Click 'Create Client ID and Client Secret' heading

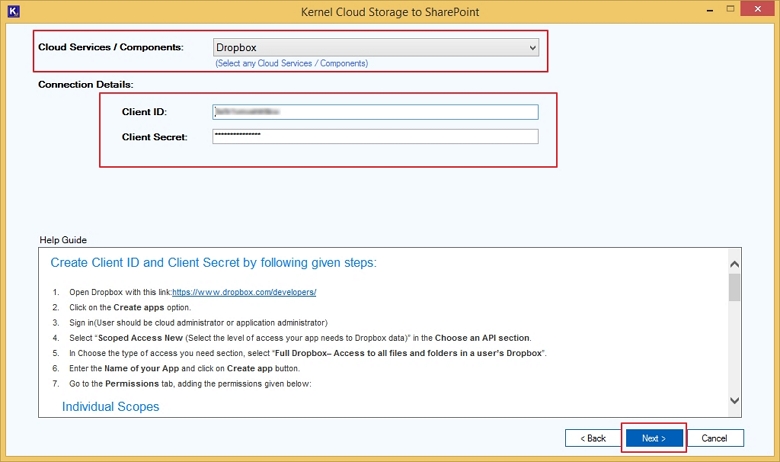point(213,263)
